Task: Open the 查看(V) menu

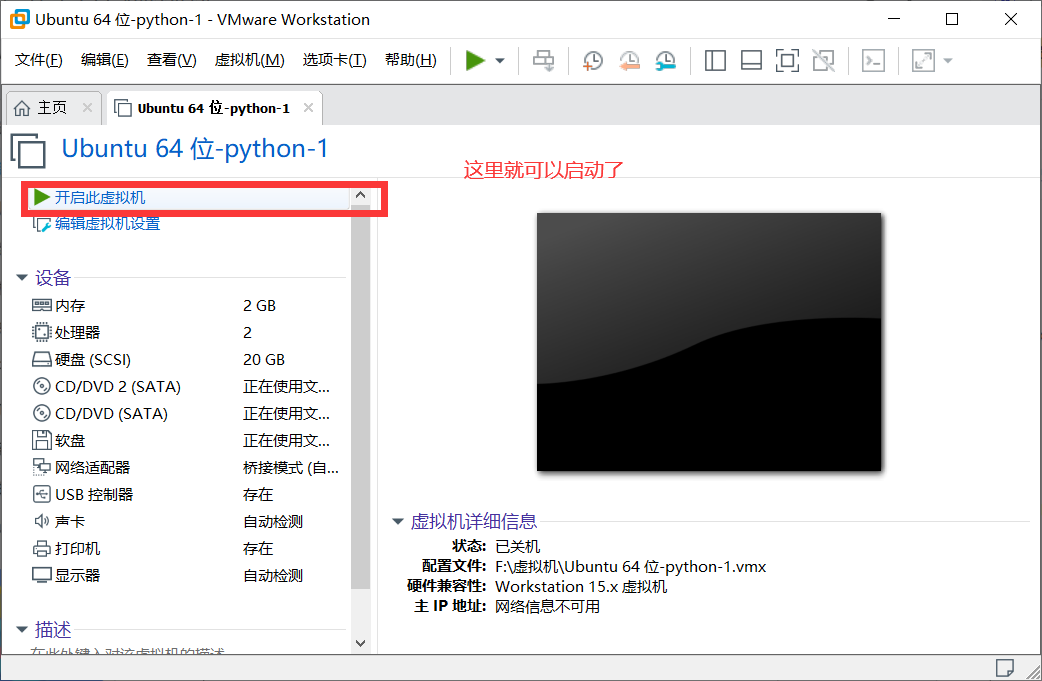Action: [x=171, y=60]
